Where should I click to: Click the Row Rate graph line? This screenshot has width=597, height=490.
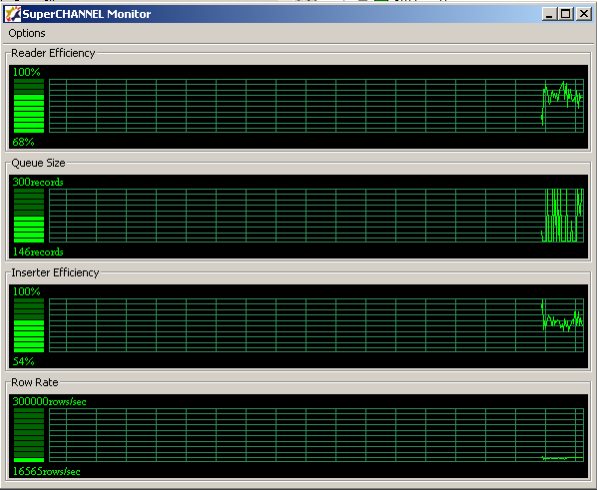[x=562, y=458]
